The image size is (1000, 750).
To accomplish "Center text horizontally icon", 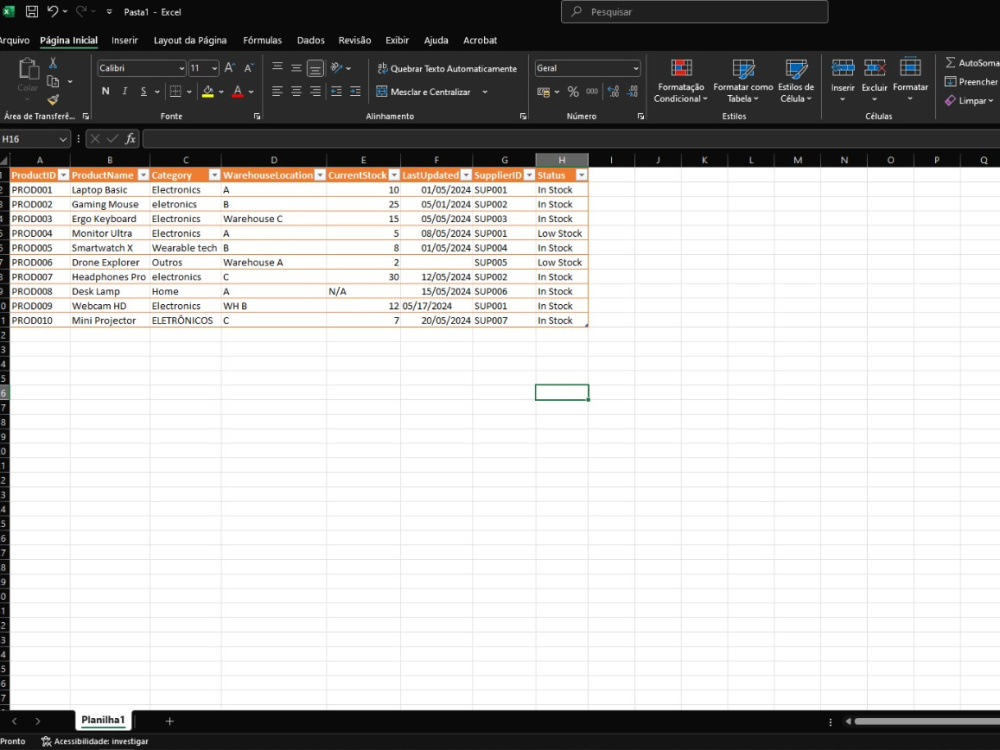I will coord(297,91).
